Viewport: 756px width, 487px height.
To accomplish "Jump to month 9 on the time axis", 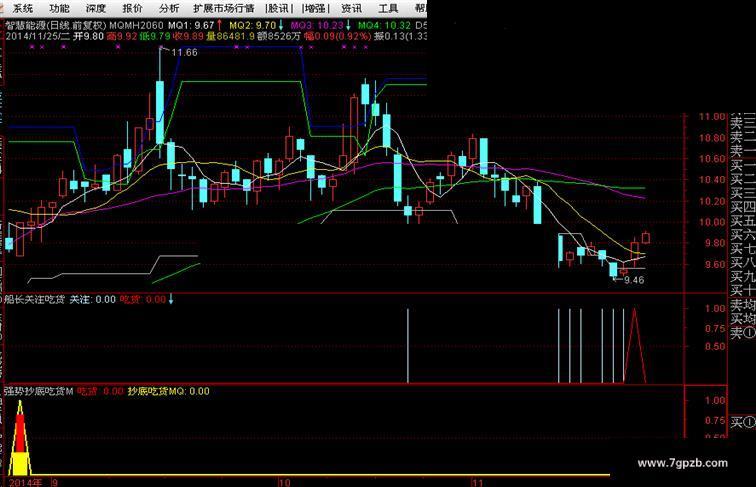I will (x=55, y=483).
